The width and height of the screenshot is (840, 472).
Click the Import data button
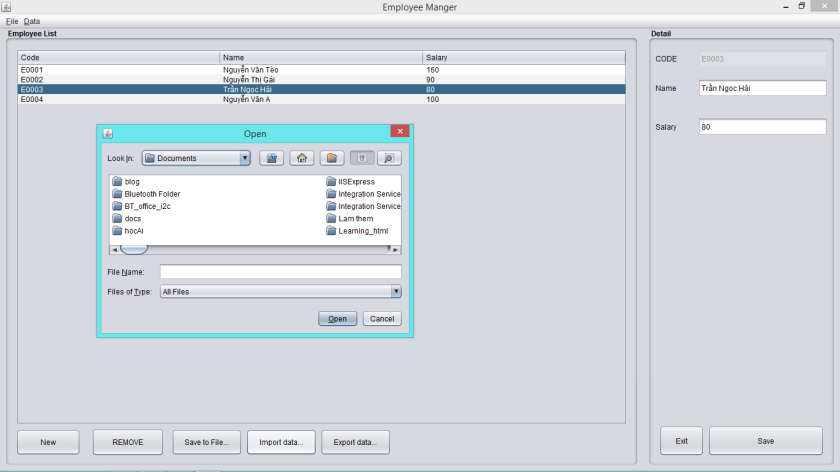281,442
